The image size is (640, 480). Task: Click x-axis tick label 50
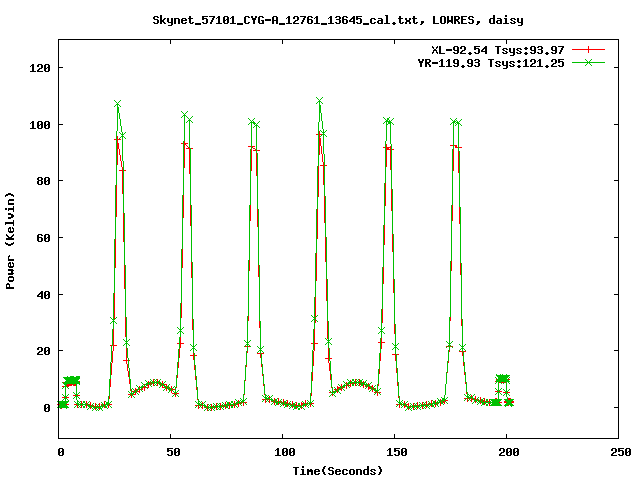click(x=173, y=452)
